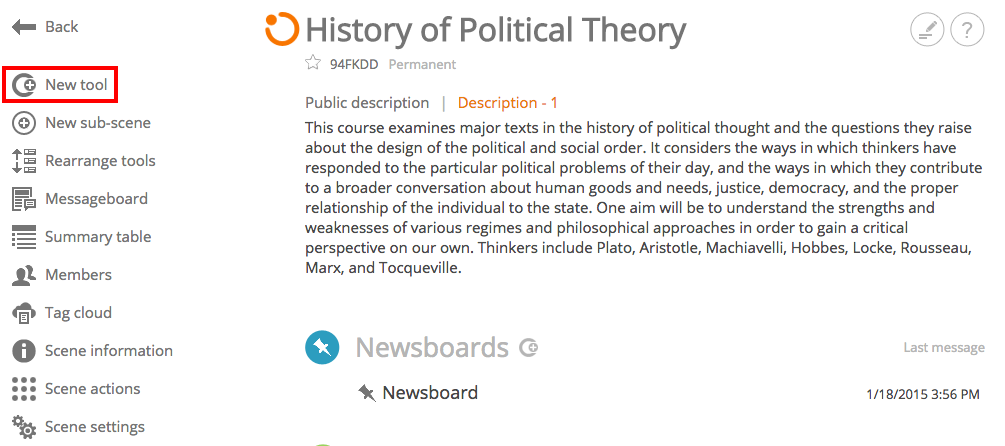
Task: Select the Description - 1 tab
Action: click(508, 103)
